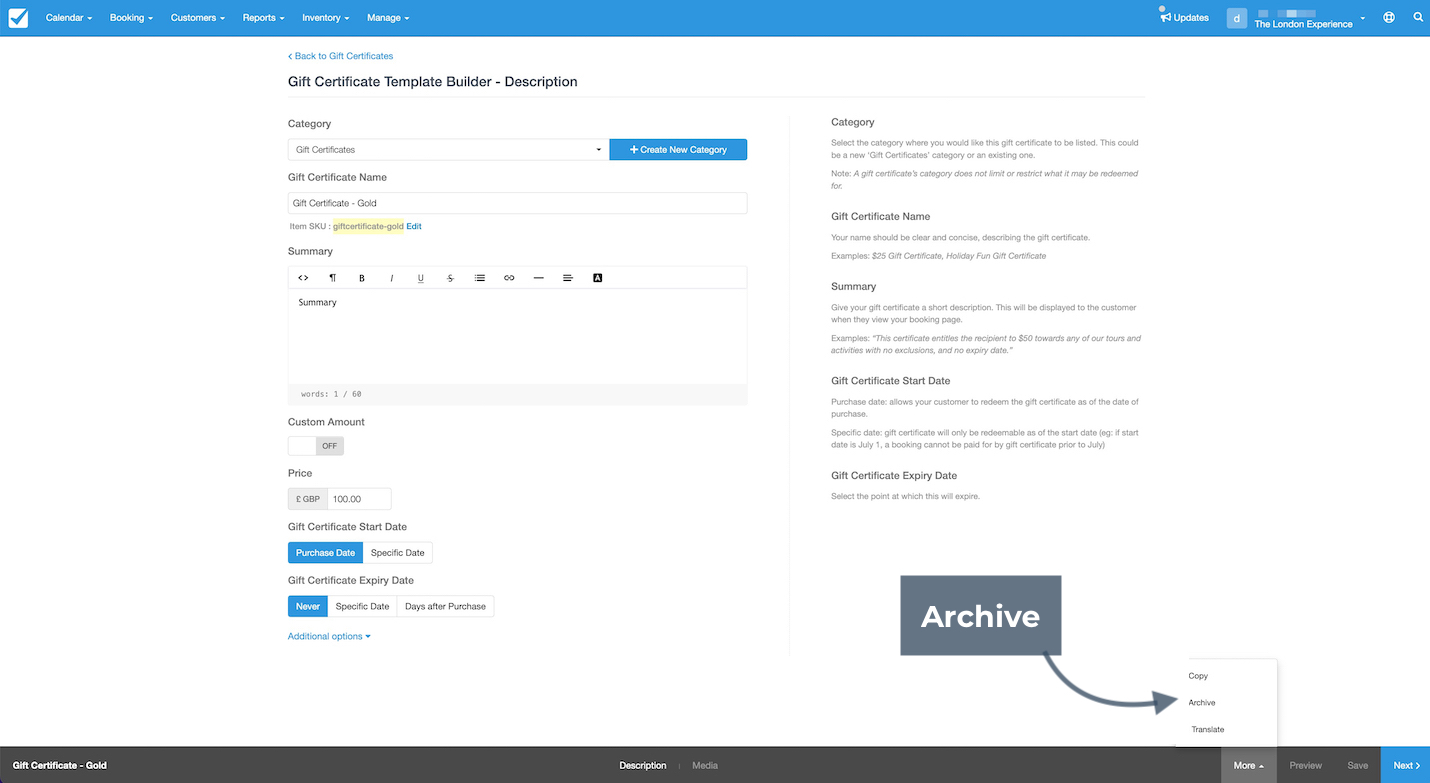Switch to the Media step tab
Image resolution: width=1430 pixels, height=783 pixels.
(705, 765)
